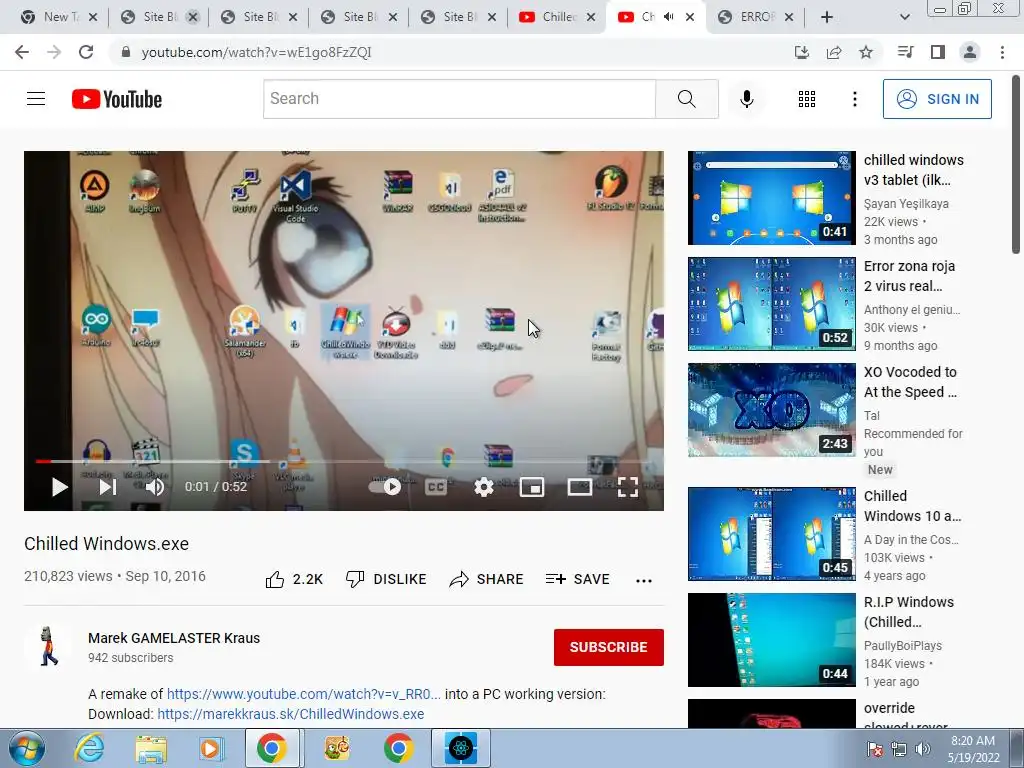Switch to theater mode
This screenshot has height=768, width=1024.
coord(579,487)
